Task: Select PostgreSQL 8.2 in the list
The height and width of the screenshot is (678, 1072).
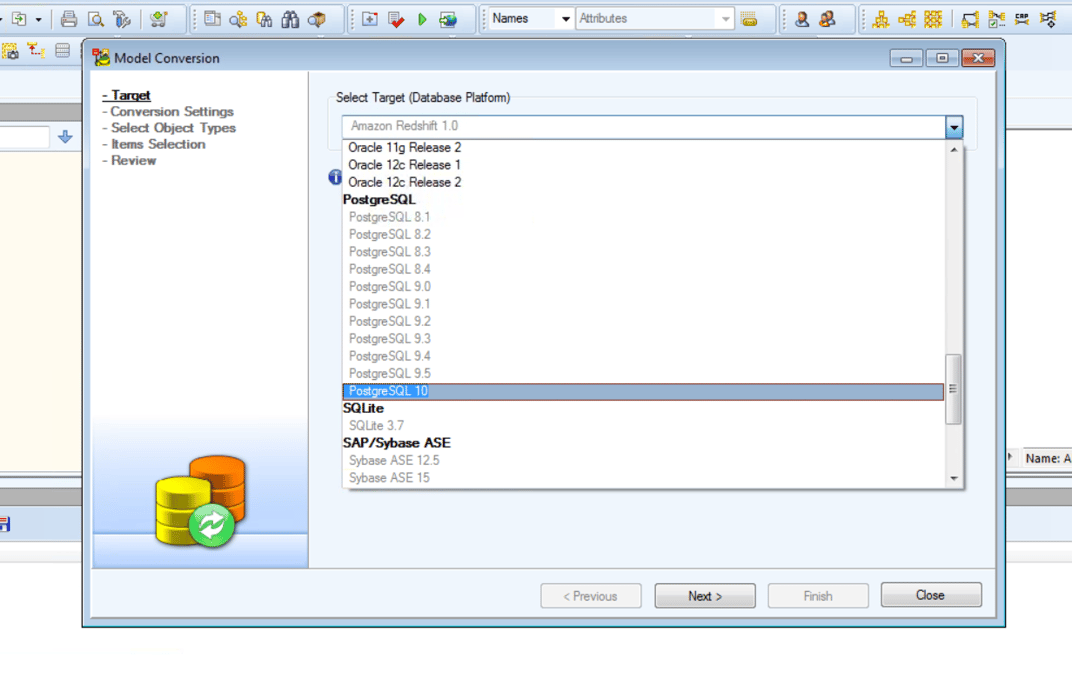Action: point(643,234)
